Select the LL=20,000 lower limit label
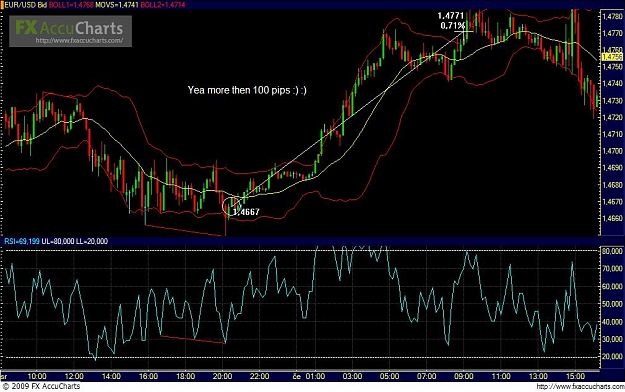 click(92, 241)
